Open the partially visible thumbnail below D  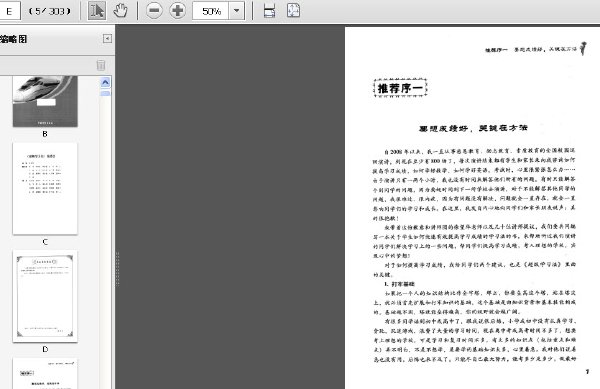pyautogui.click(x=45, y=373)
